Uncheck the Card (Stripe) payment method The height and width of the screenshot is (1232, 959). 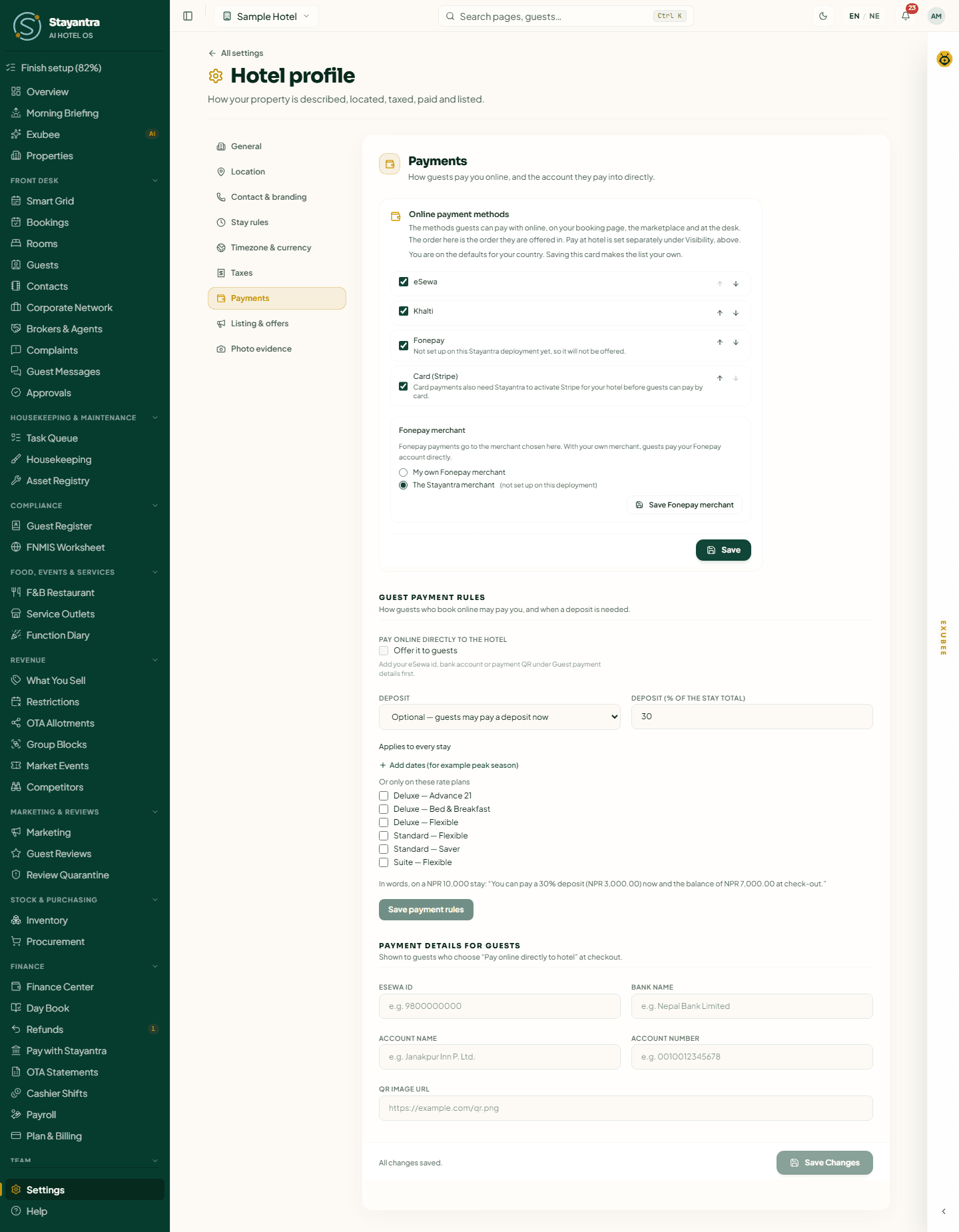(404, 386)
